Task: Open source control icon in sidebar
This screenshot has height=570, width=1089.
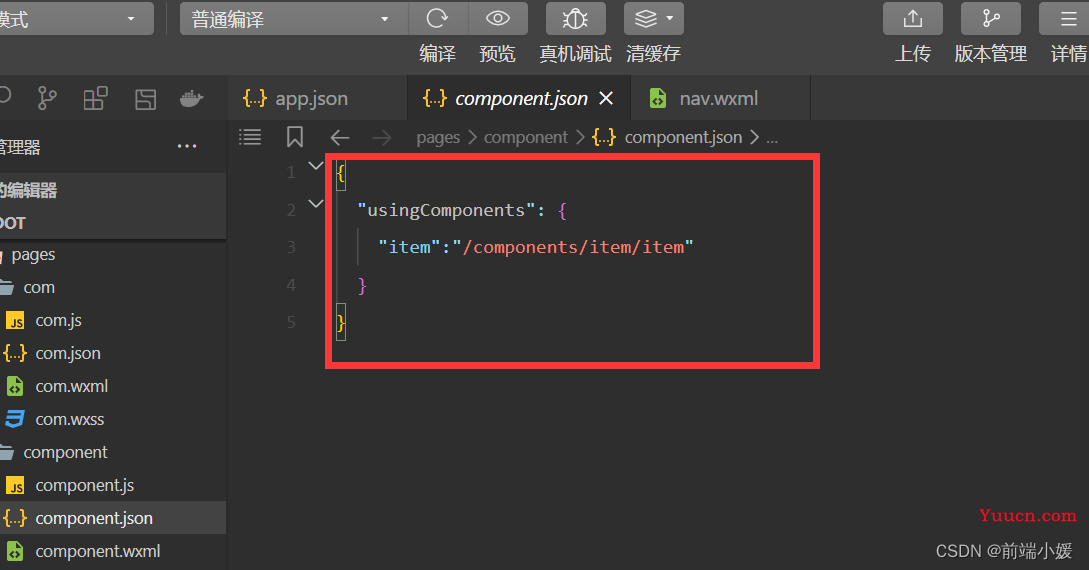Action: click(x=47, y=99)
